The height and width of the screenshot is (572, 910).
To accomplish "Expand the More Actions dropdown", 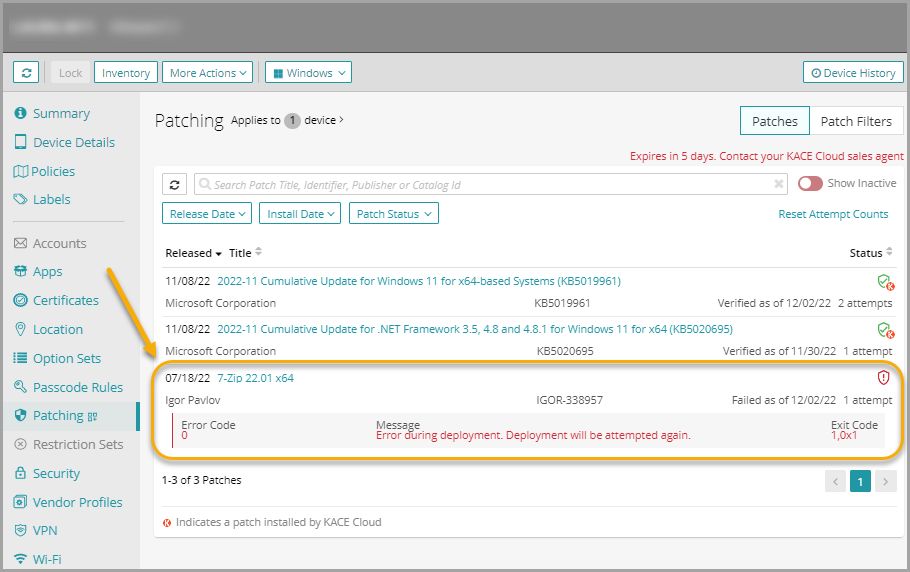I will (x=207, y=73).
